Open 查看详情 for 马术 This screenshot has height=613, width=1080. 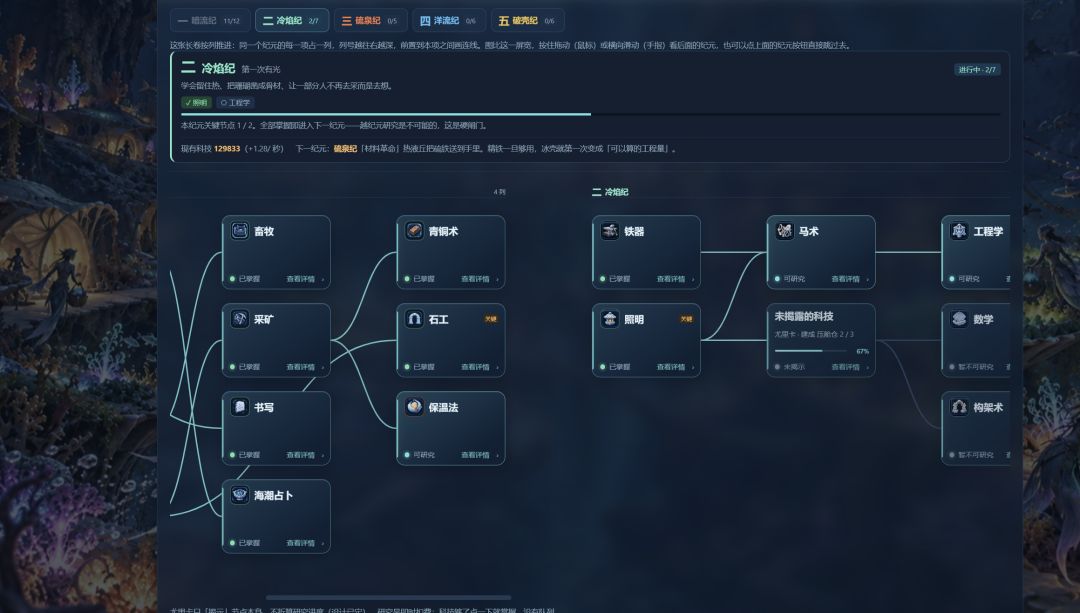[x=849, y=279]
